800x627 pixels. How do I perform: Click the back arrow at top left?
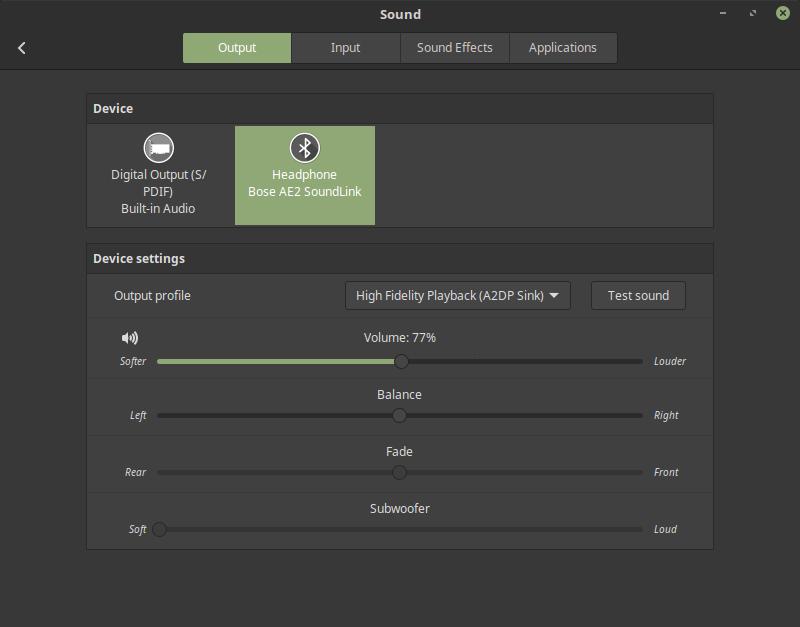[22, 47]
